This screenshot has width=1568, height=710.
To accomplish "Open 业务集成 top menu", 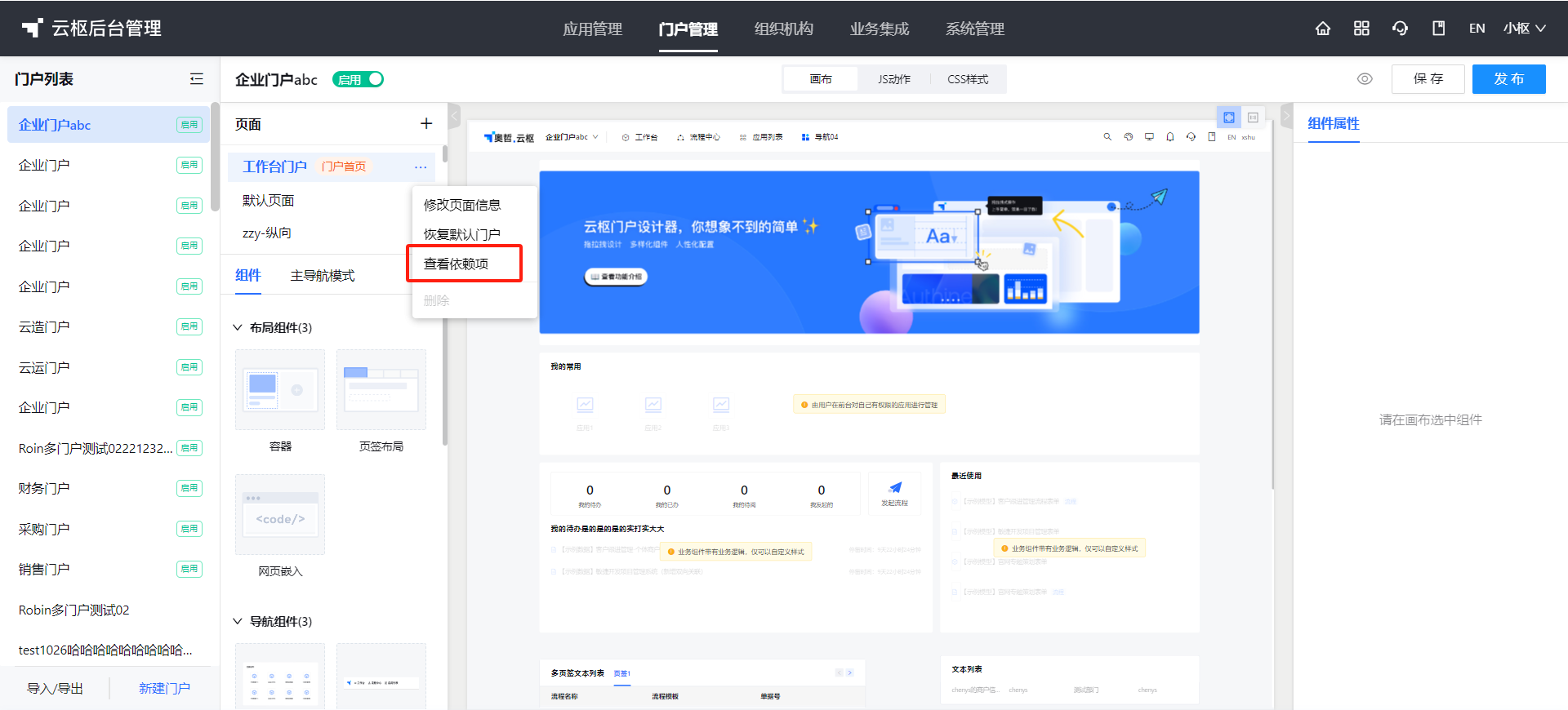I will coord(880,29).
